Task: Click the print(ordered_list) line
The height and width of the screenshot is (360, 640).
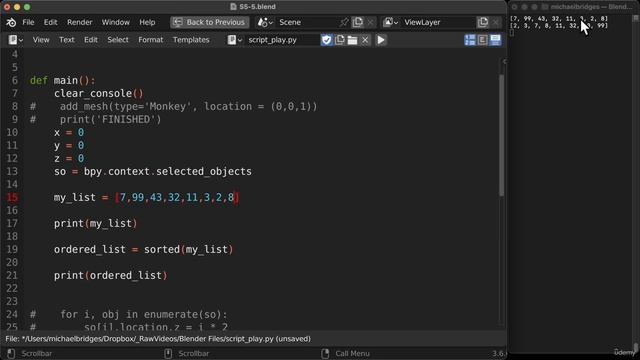Action: pos(111,276)
